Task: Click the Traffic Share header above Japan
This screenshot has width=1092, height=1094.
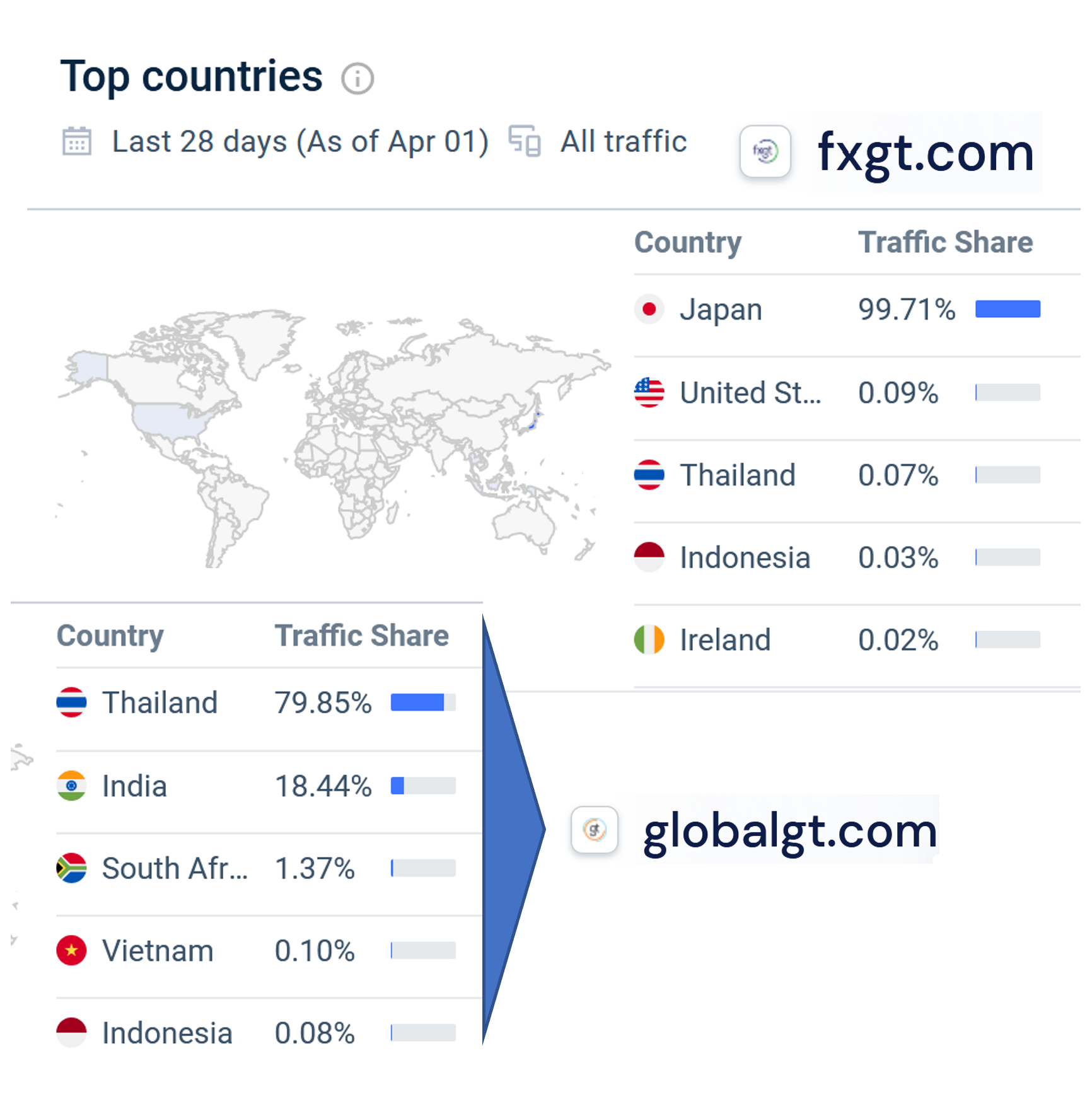Action: click(945, 243)
